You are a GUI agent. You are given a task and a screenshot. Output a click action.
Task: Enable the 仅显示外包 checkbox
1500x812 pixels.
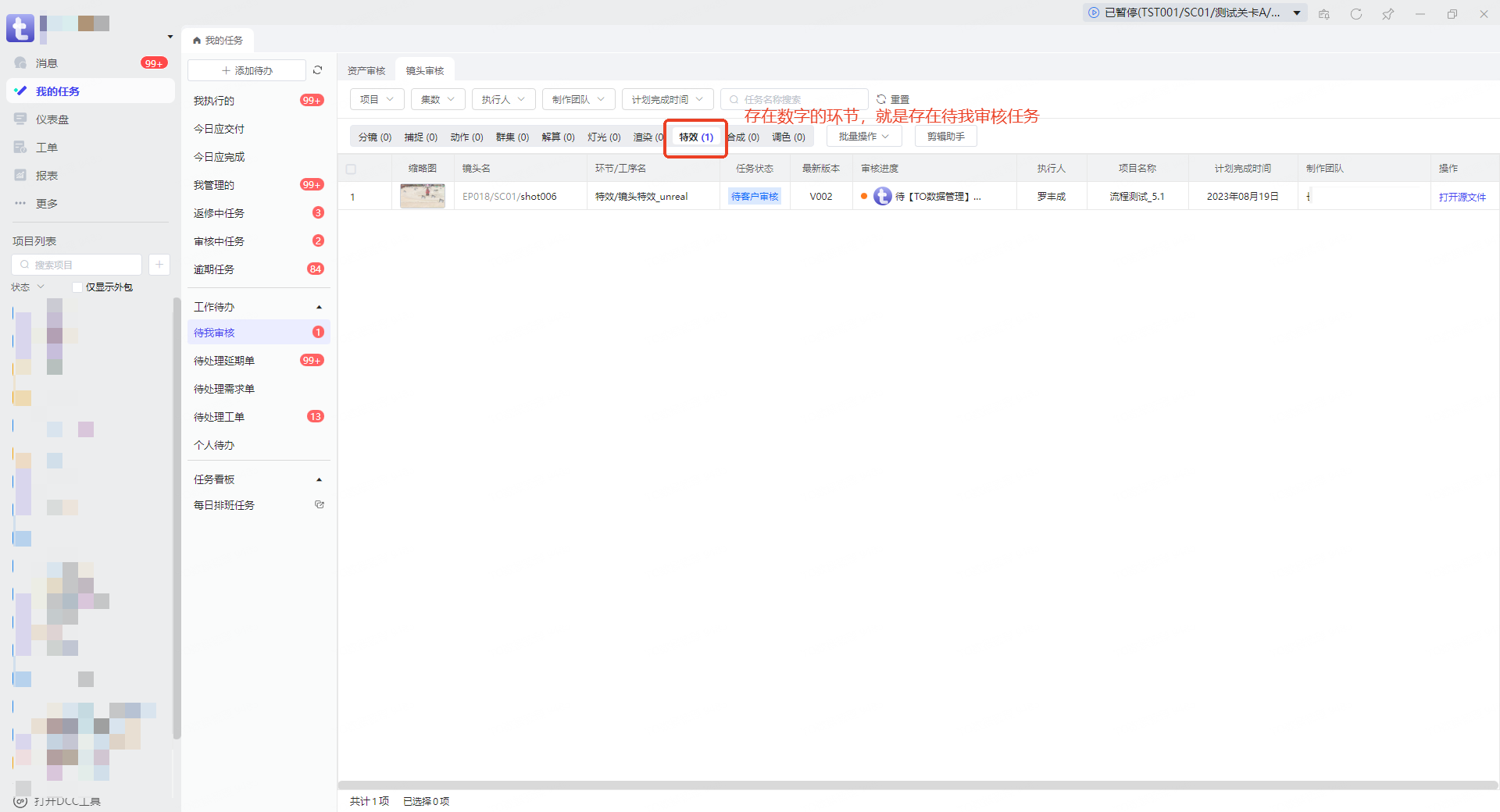tap(77, 287)
